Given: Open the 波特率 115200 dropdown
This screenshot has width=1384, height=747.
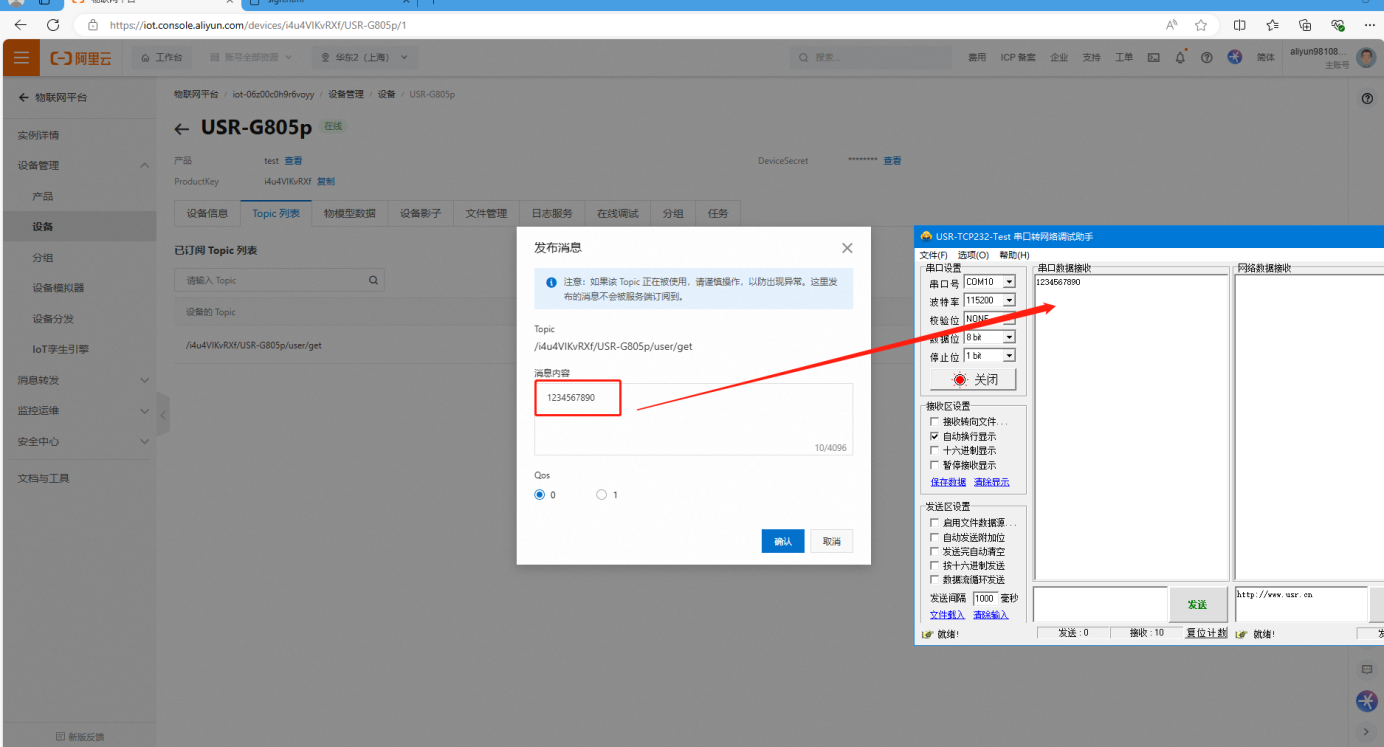Looking at the screenshot, I should pos(1009,300).
